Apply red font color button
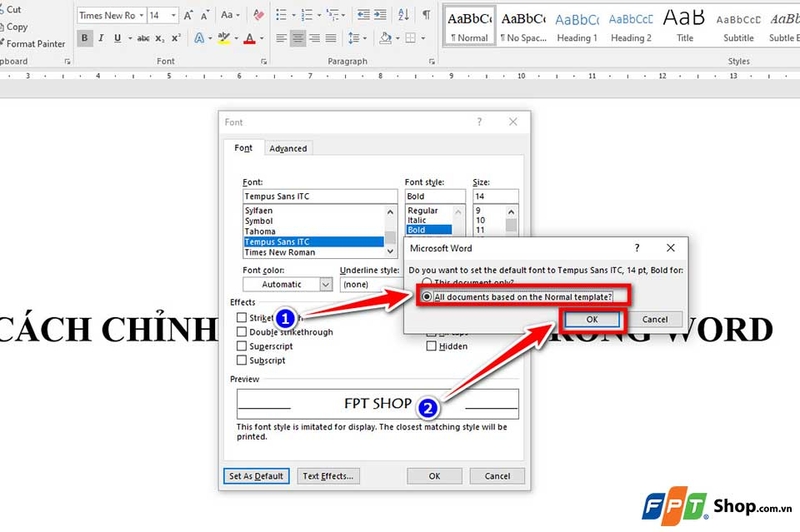This screenshot has height=532, width=800. tap(249, 38)
